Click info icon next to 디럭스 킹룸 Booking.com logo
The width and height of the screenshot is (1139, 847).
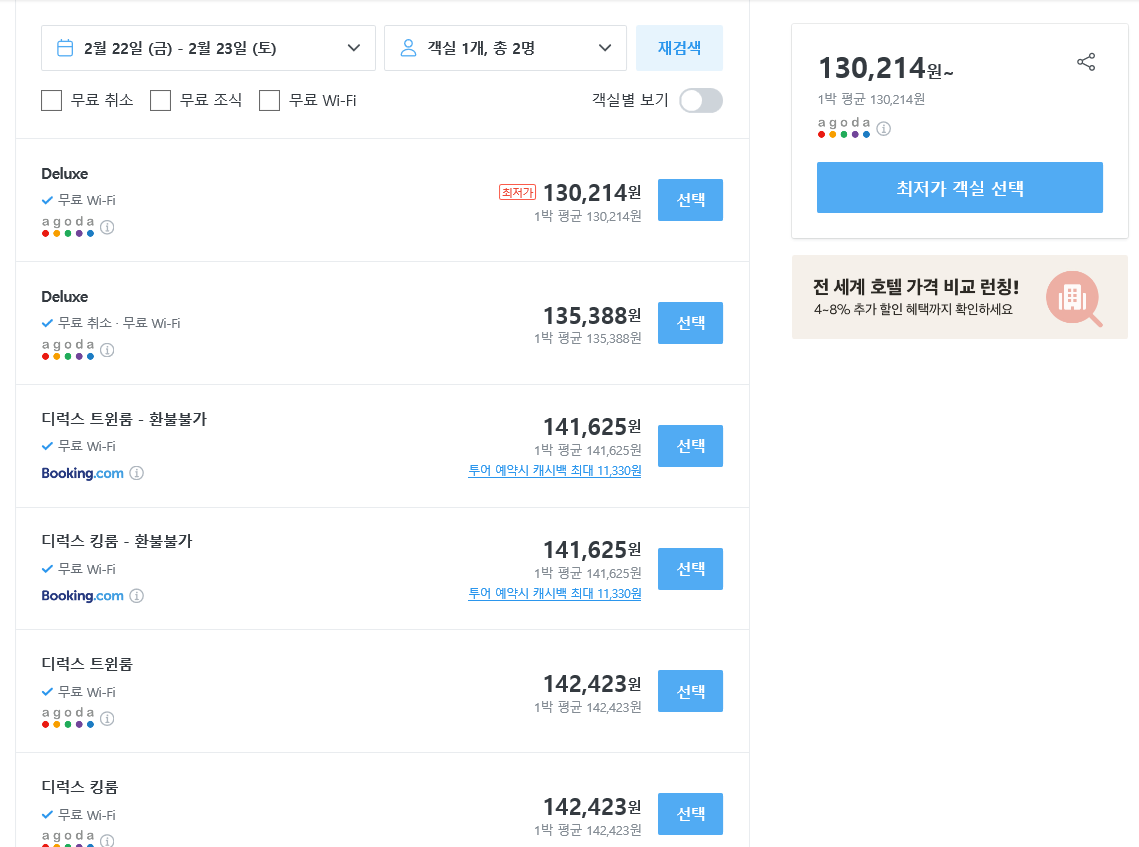pyautogui.click(x=137, y=596)
